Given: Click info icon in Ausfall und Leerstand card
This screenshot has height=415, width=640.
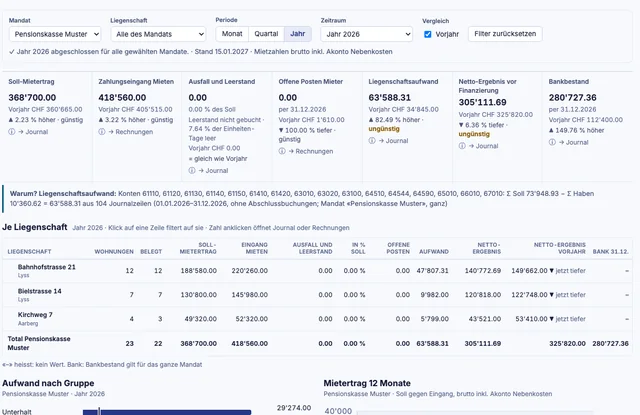Looking at the screenshot, I should (x=192, y=171).
